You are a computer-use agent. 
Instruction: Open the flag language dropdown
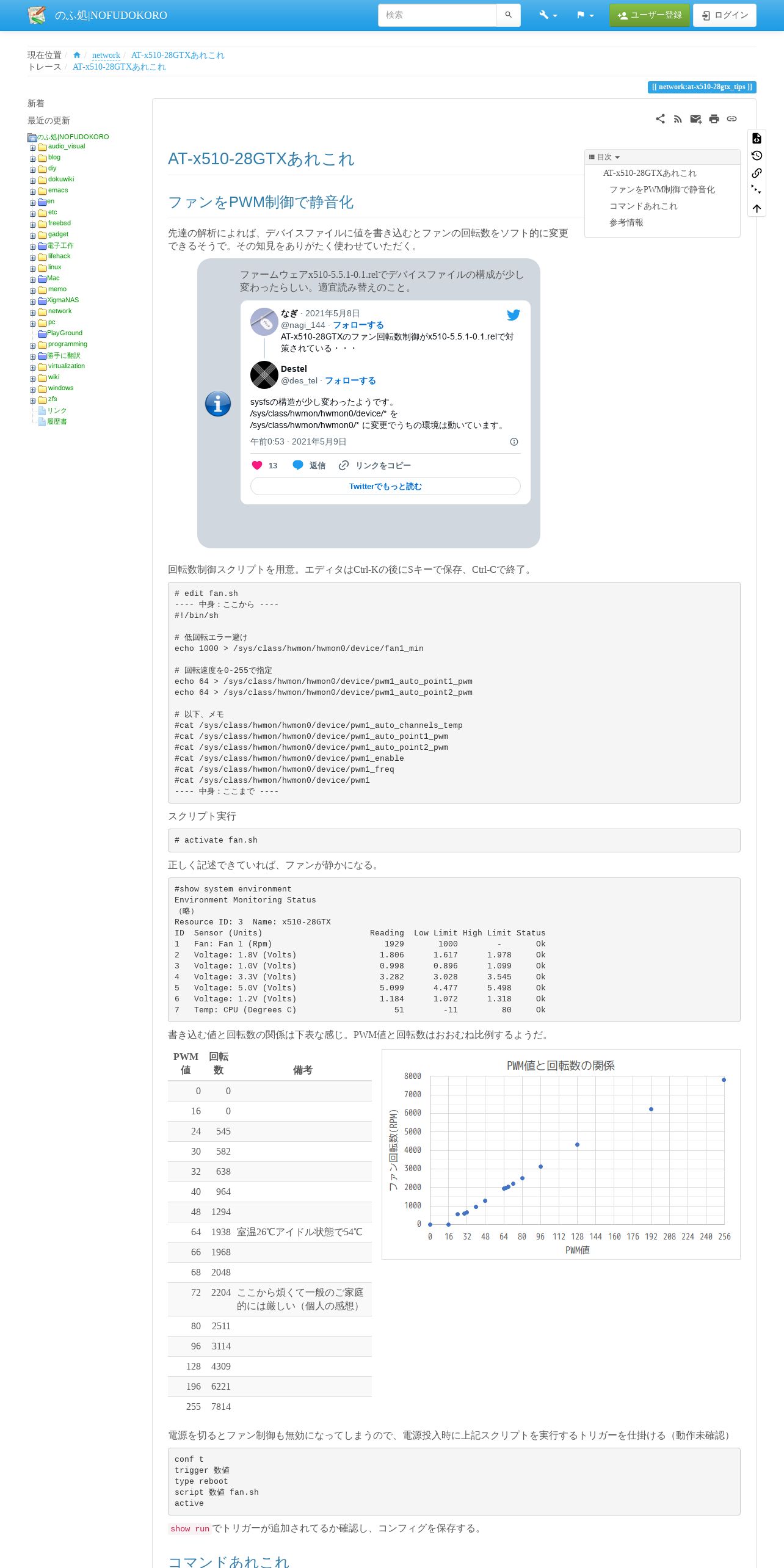585,15
